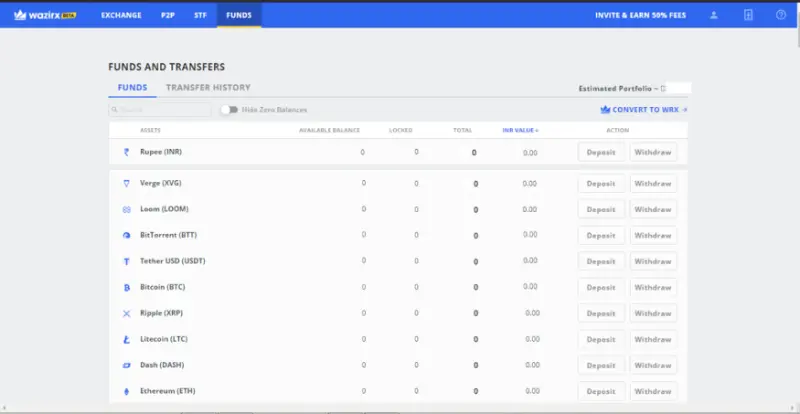The image size is (800, 414).
Task: Select the Ethereum (ETH) asset name
Action: [x=167, y=391]
